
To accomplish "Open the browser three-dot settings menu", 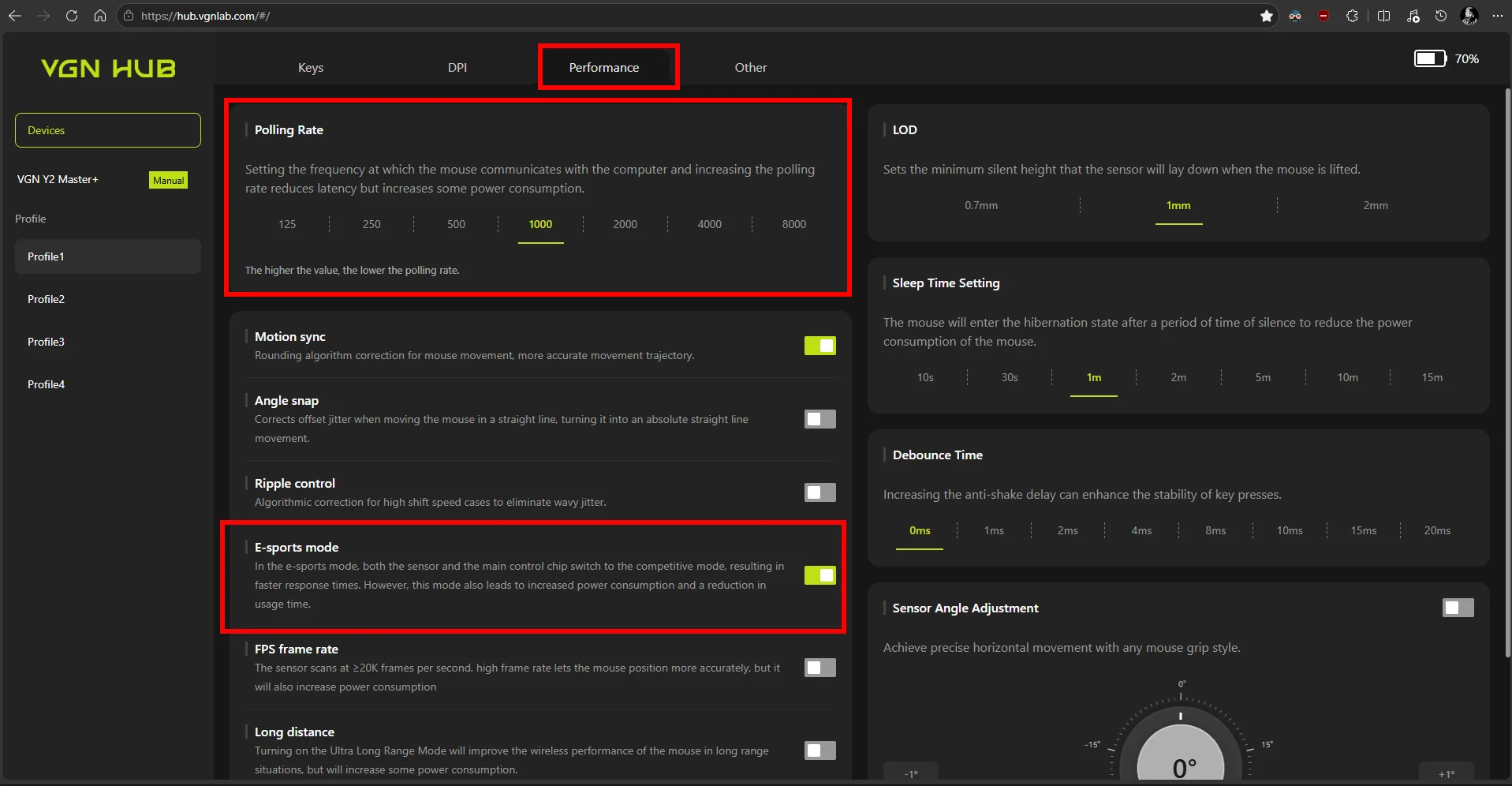I will click(x=1498, y=16).
